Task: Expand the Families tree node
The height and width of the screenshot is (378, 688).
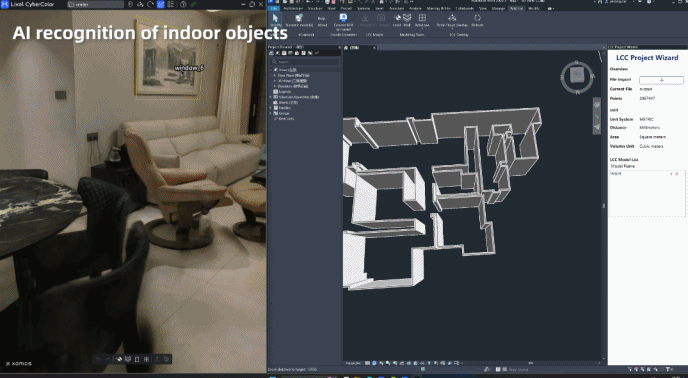Action: click(271, 108)
